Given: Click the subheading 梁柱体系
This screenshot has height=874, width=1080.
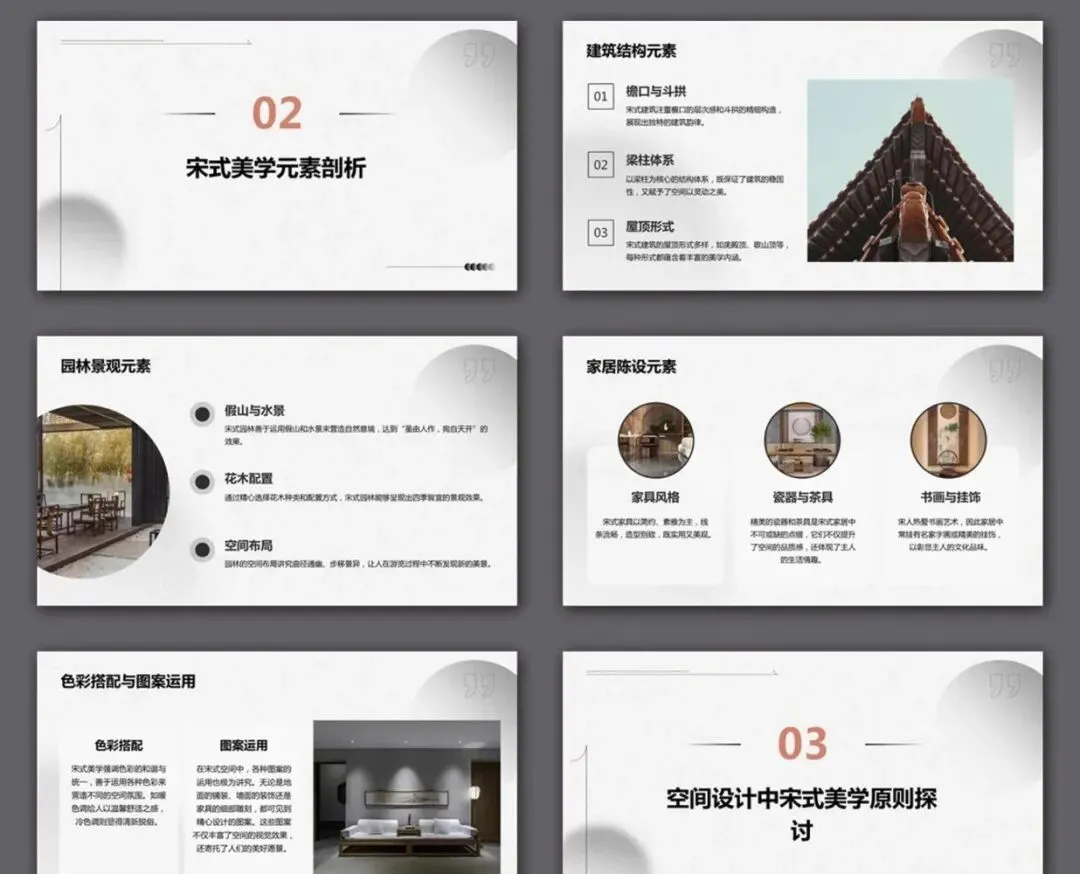Looking at the screenshot, I should point(650,160).
